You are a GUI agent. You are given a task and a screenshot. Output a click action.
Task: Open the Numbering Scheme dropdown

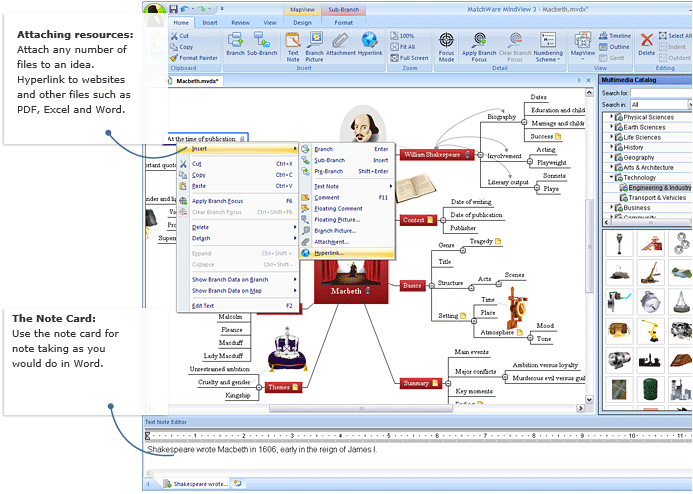pyautogui.click(x=548, y=47)
